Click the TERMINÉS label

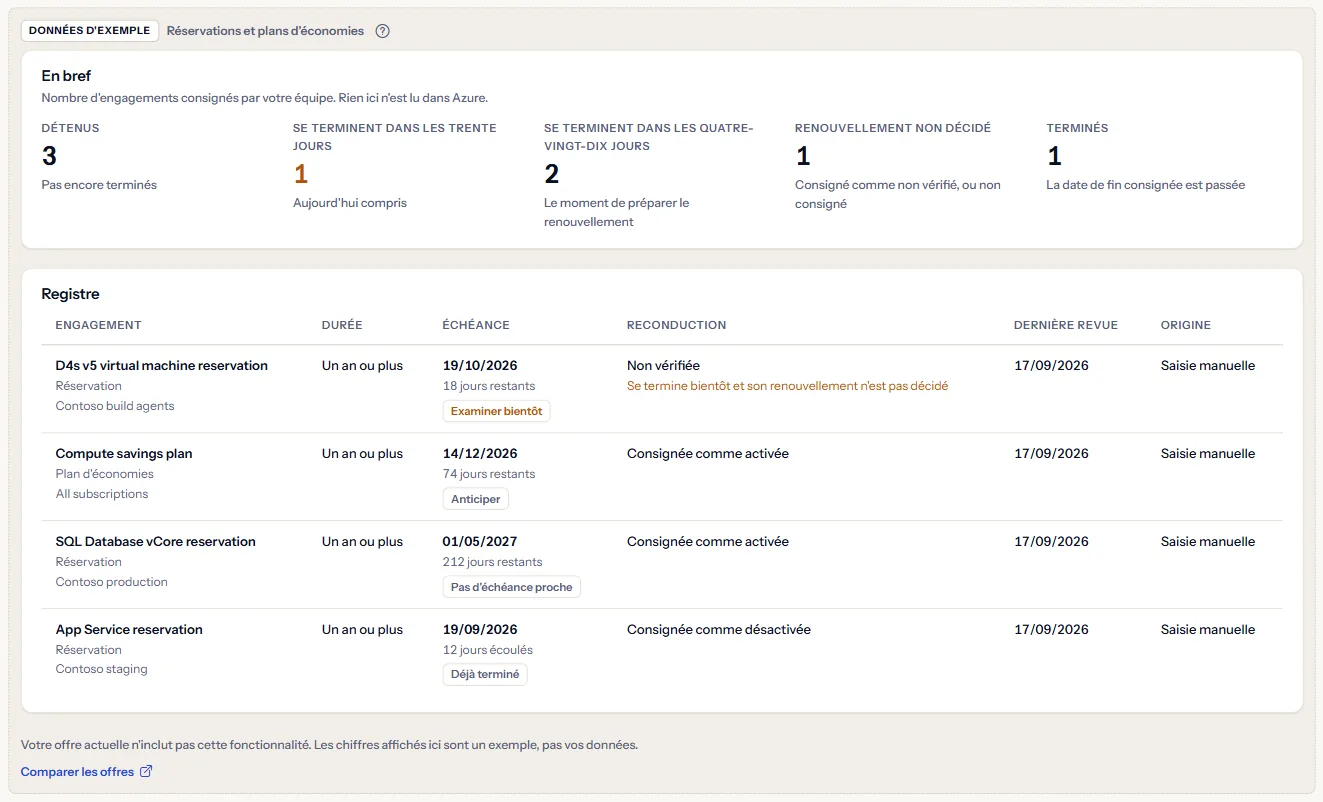[1077, 128]
